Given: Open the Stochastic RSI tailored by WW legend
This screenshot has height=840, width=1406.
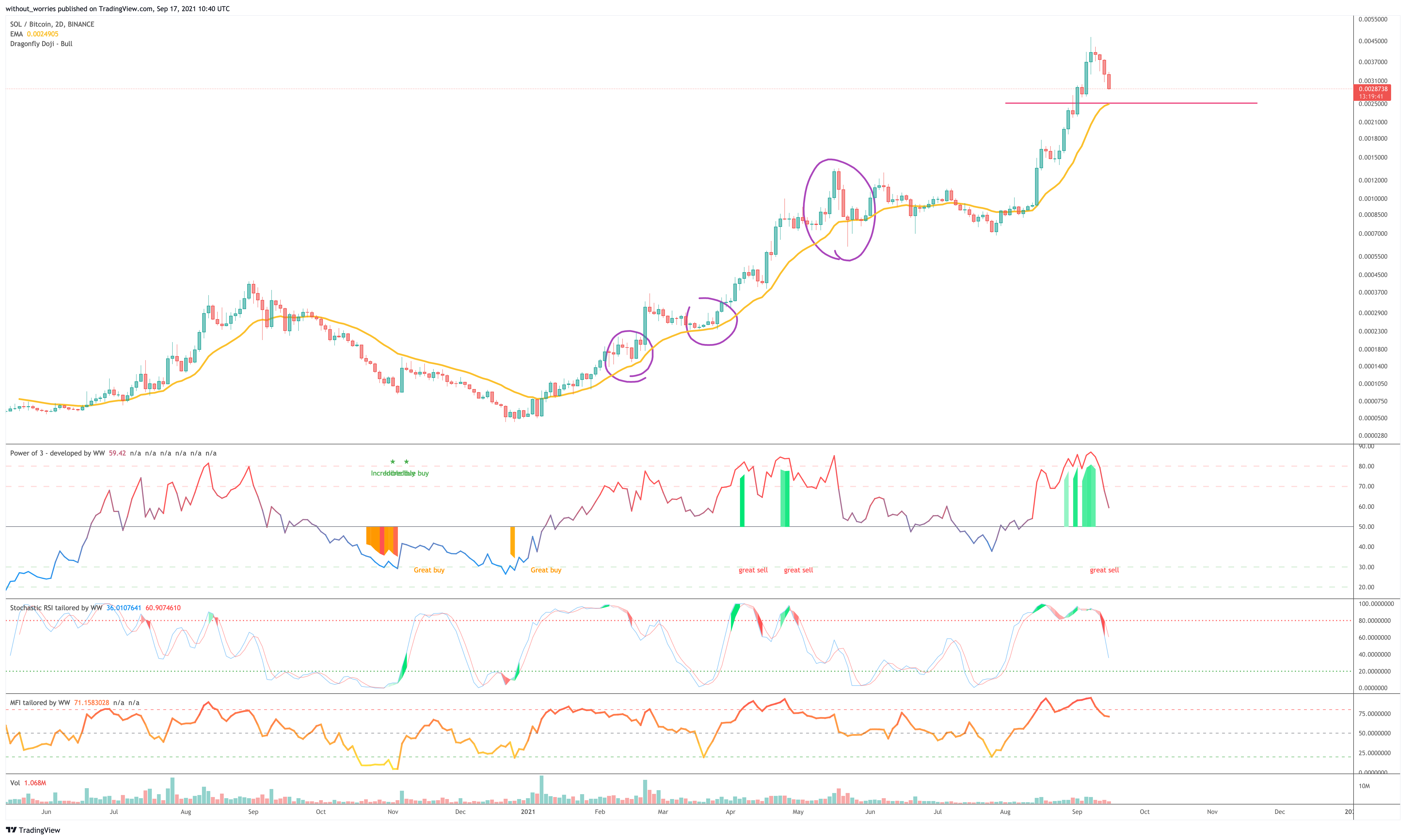Looking at the screenshot, I should (56, 608).
